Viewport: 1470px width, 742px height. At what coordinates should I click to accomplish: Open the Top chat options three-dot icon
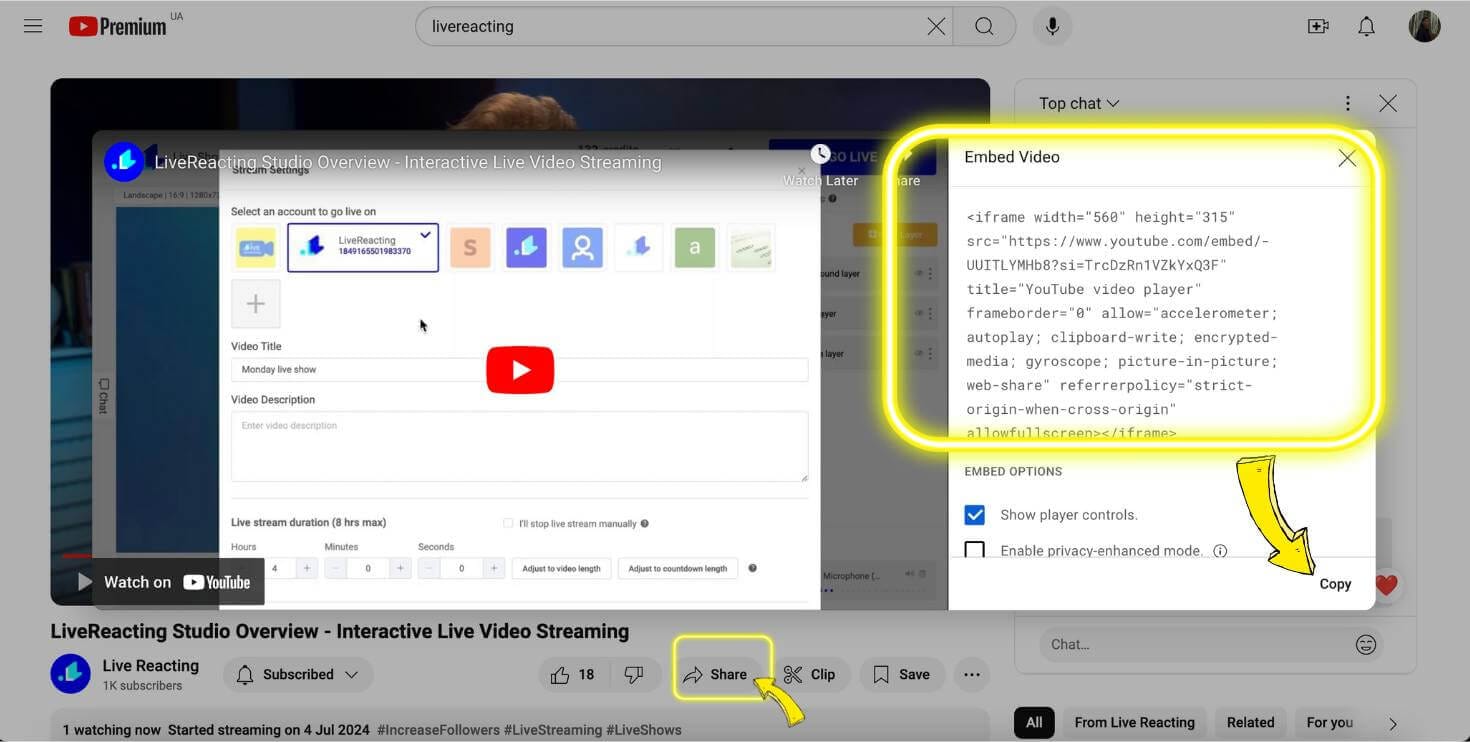tap(1347, 103)
